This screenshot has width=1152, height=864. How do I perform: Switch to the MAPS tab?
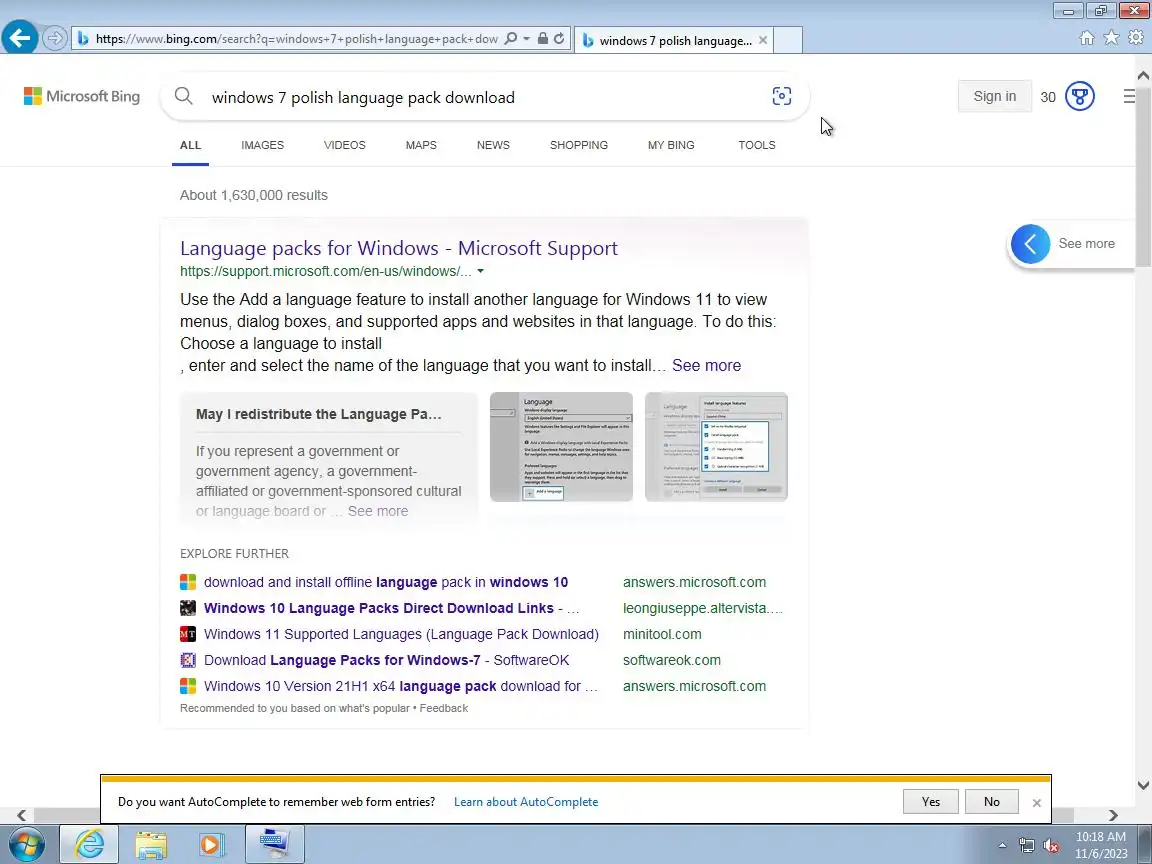click(x=421, y=145)
